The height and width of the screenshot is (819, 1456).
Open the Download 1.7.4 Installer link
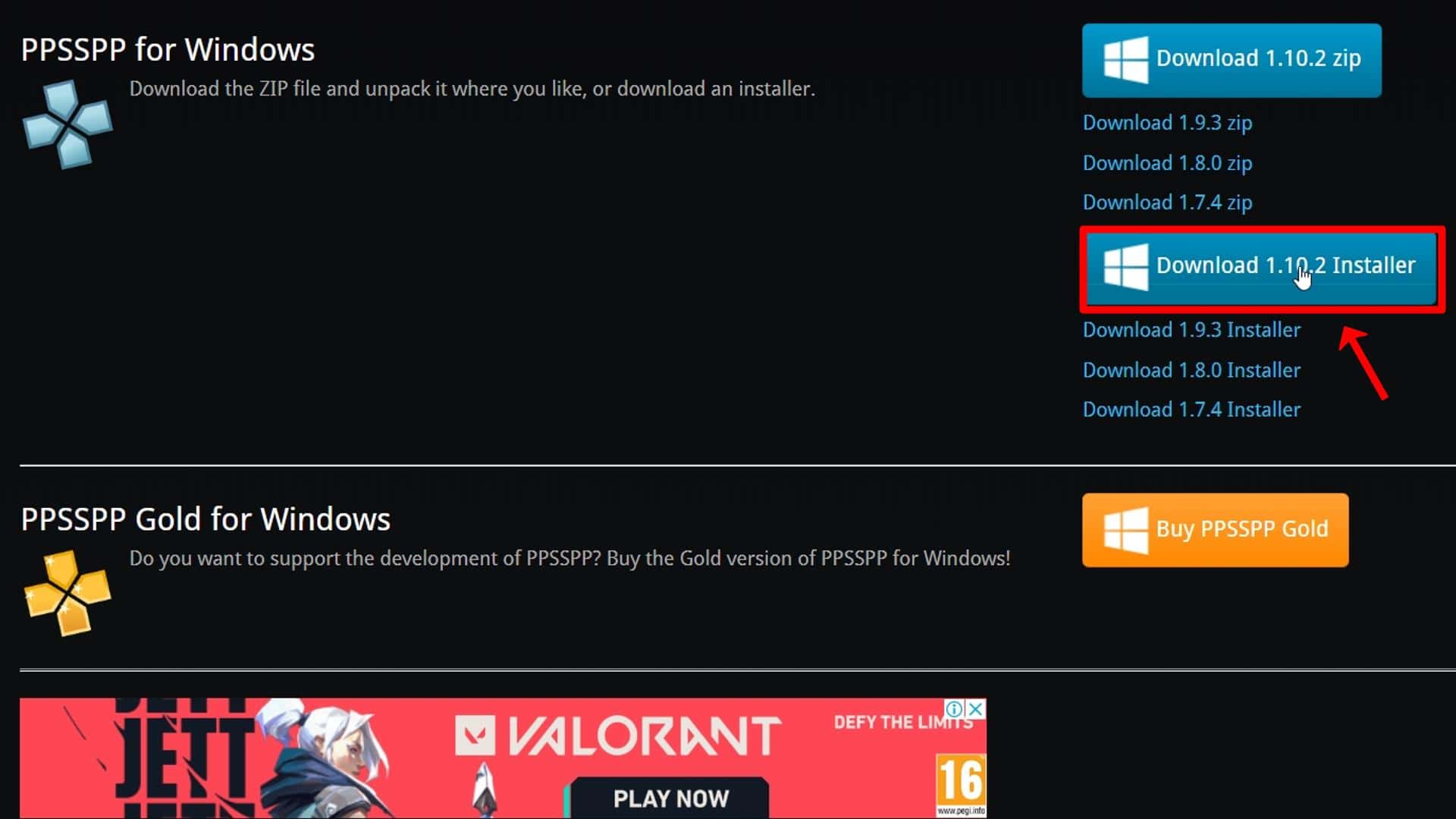tap(1191, 409)
